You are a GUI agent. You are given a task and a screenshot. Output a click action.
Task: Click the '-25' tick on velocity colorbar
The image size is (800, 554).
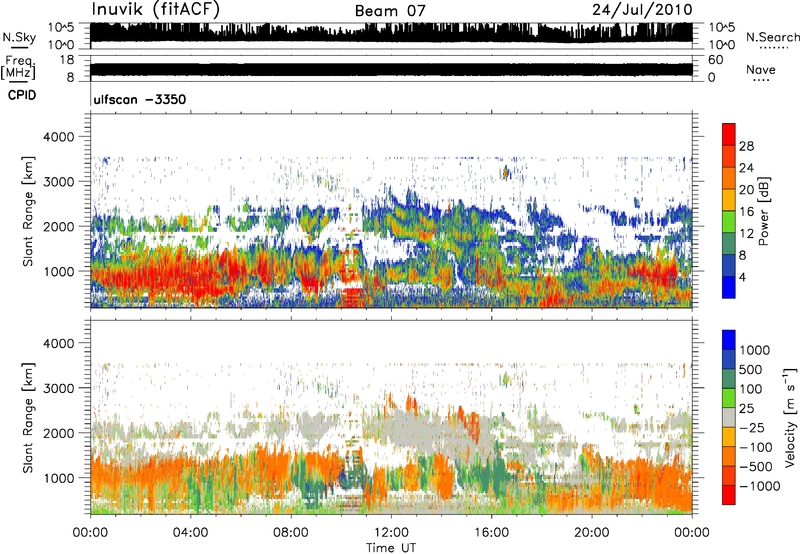[x=752, y=427]
